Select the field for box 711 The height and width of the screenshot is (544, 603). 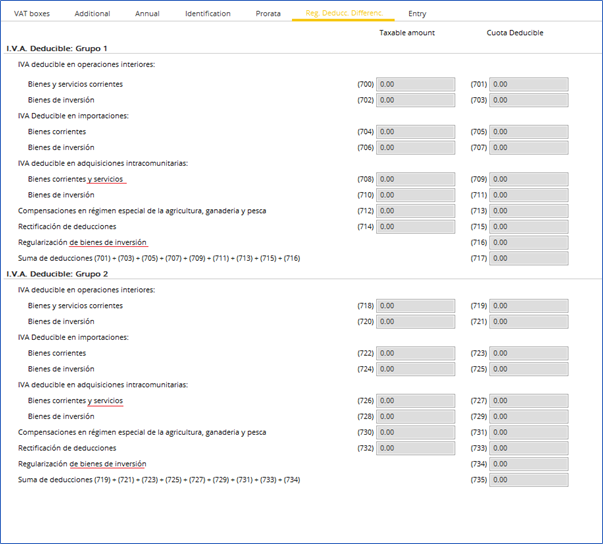pos(529,195)
